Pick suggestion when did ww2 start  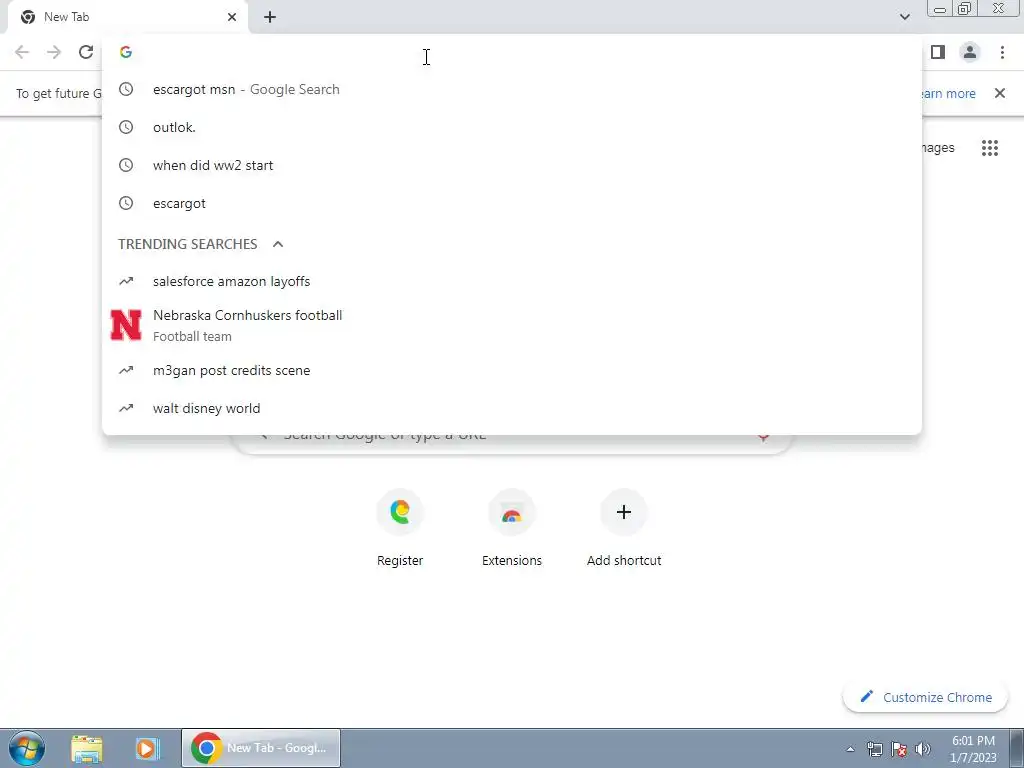(x=512, y=165)
